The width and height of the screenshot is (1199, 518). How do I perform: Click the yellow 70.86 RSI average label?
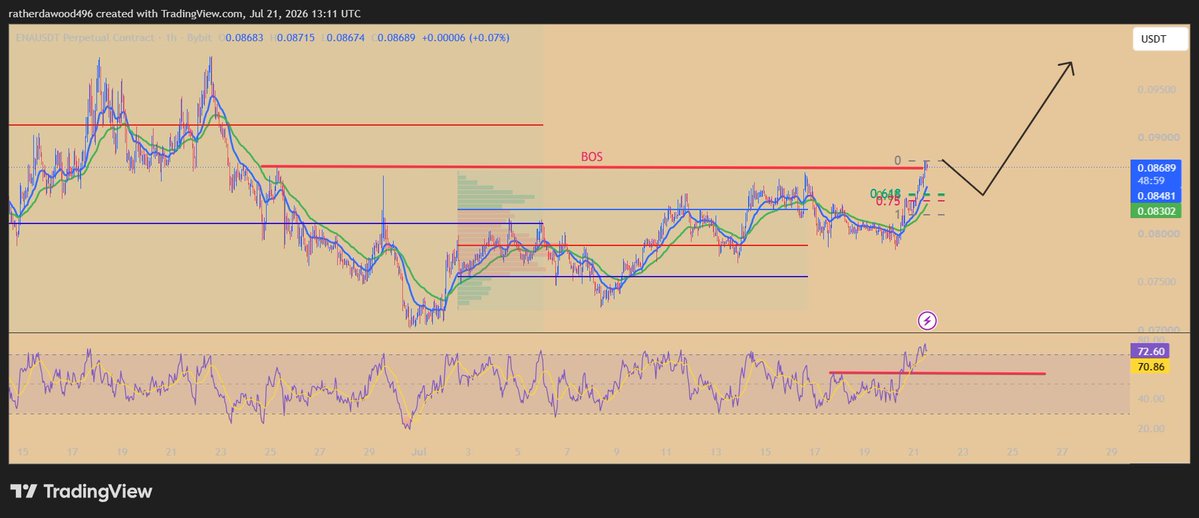(x=1150, y=367)
